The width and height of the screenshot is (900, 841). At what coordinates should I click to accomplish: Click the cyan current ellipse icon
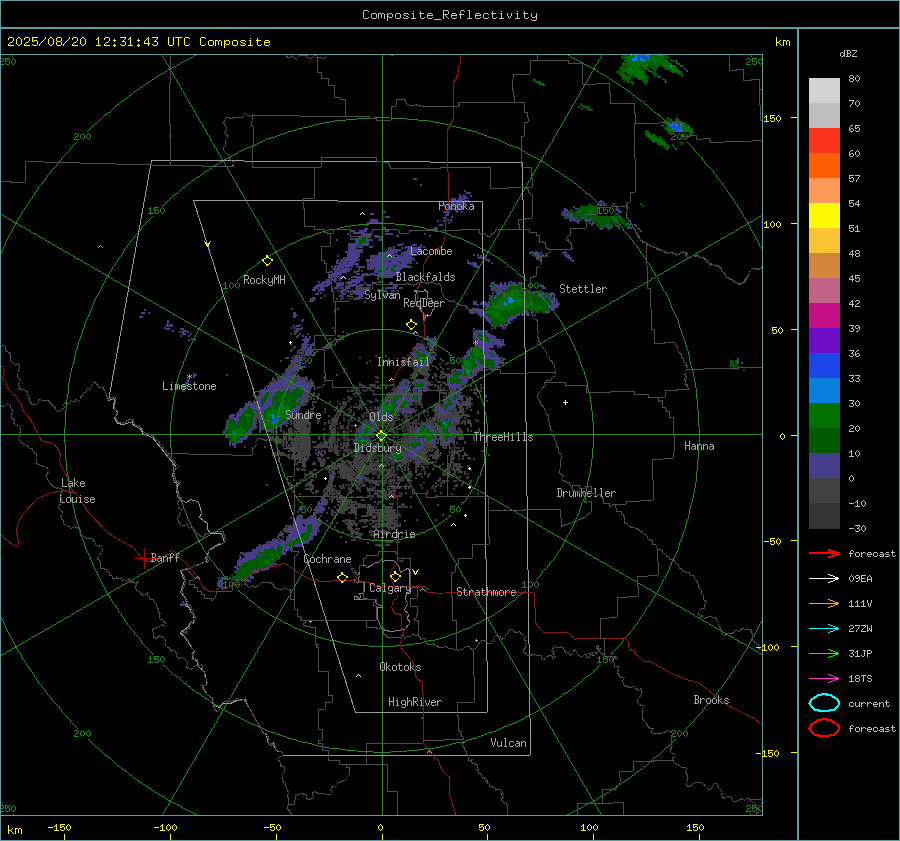coord(824,703)
